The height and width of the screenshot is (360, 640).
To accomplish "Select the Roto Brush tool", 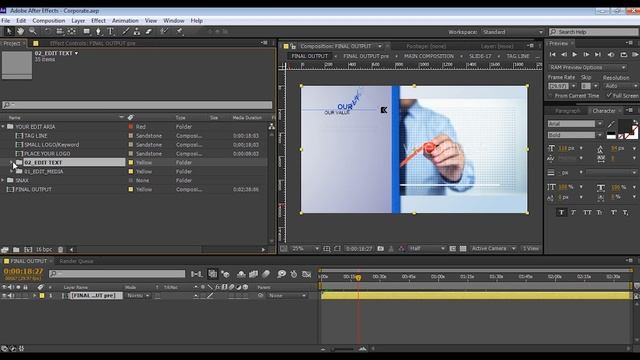I will point(164,31).
